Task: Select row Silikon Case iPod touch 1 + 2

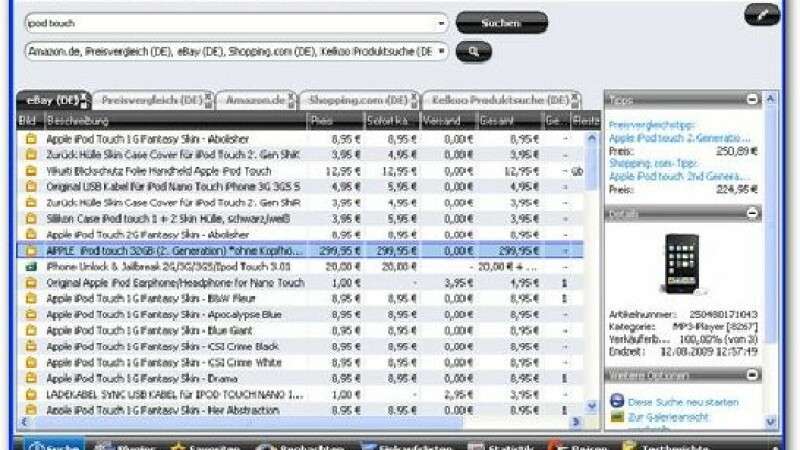Action: 301,218
